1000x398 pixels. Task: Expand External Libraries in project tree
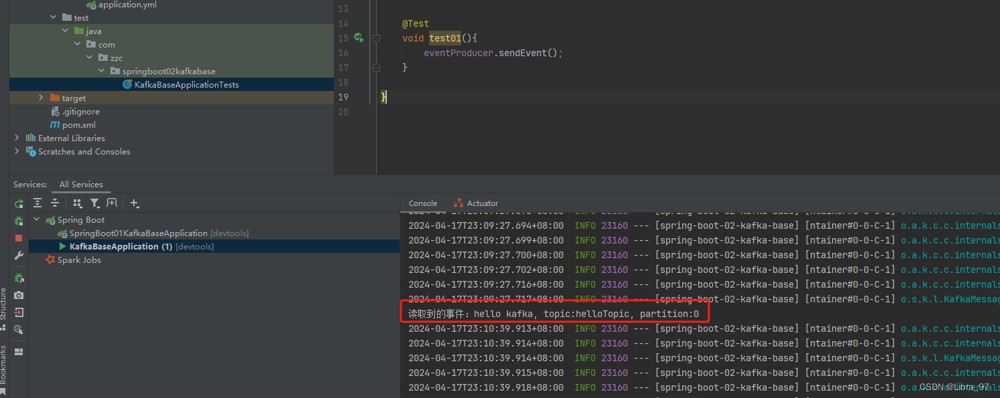(17, 138)
